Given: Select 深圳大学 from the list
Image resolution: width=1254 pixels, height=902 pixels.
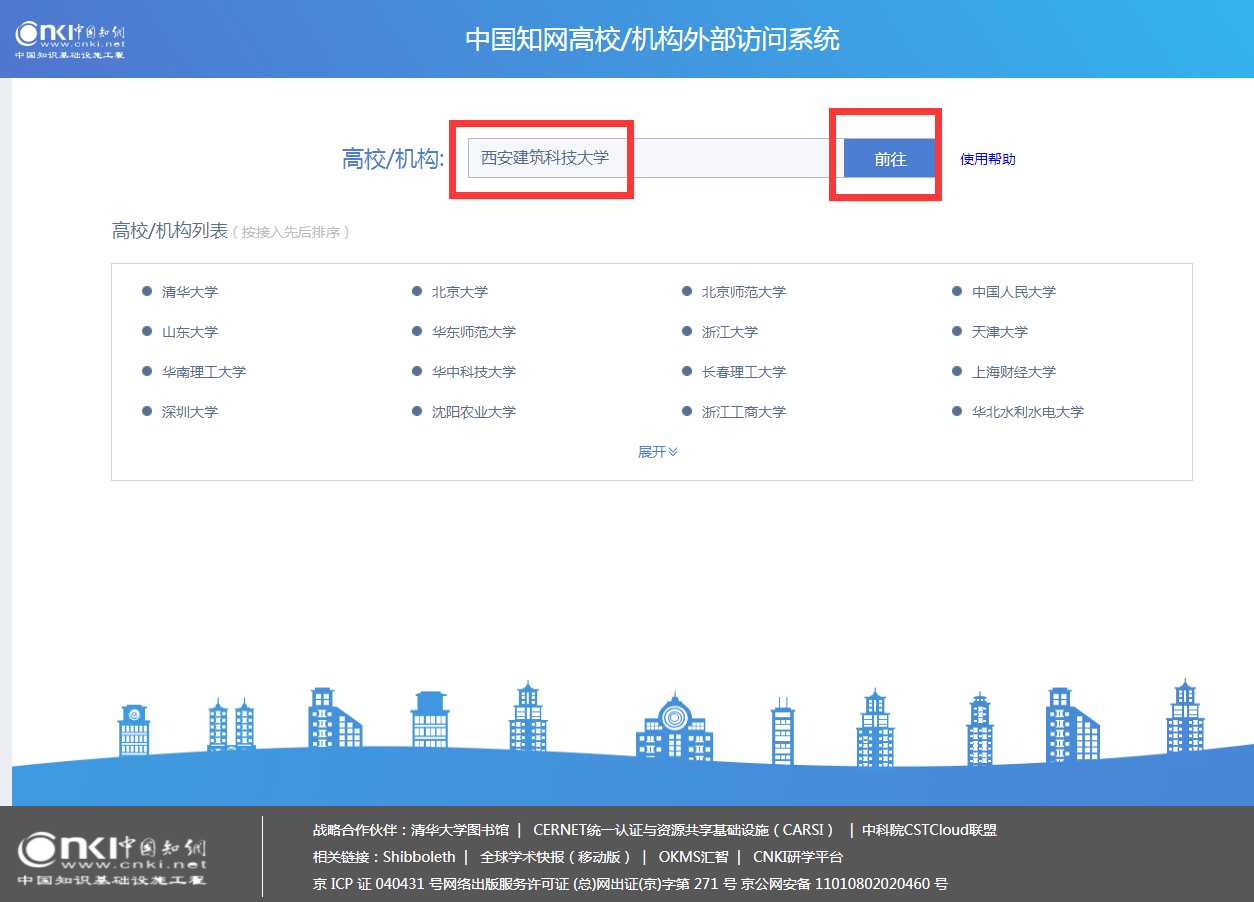Looking at the screenshot, I should [x=190, y=412].
